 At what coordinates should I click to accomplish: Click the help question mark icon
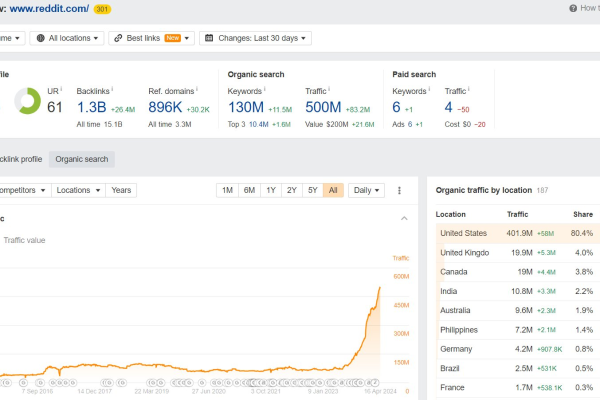(573, 8)
